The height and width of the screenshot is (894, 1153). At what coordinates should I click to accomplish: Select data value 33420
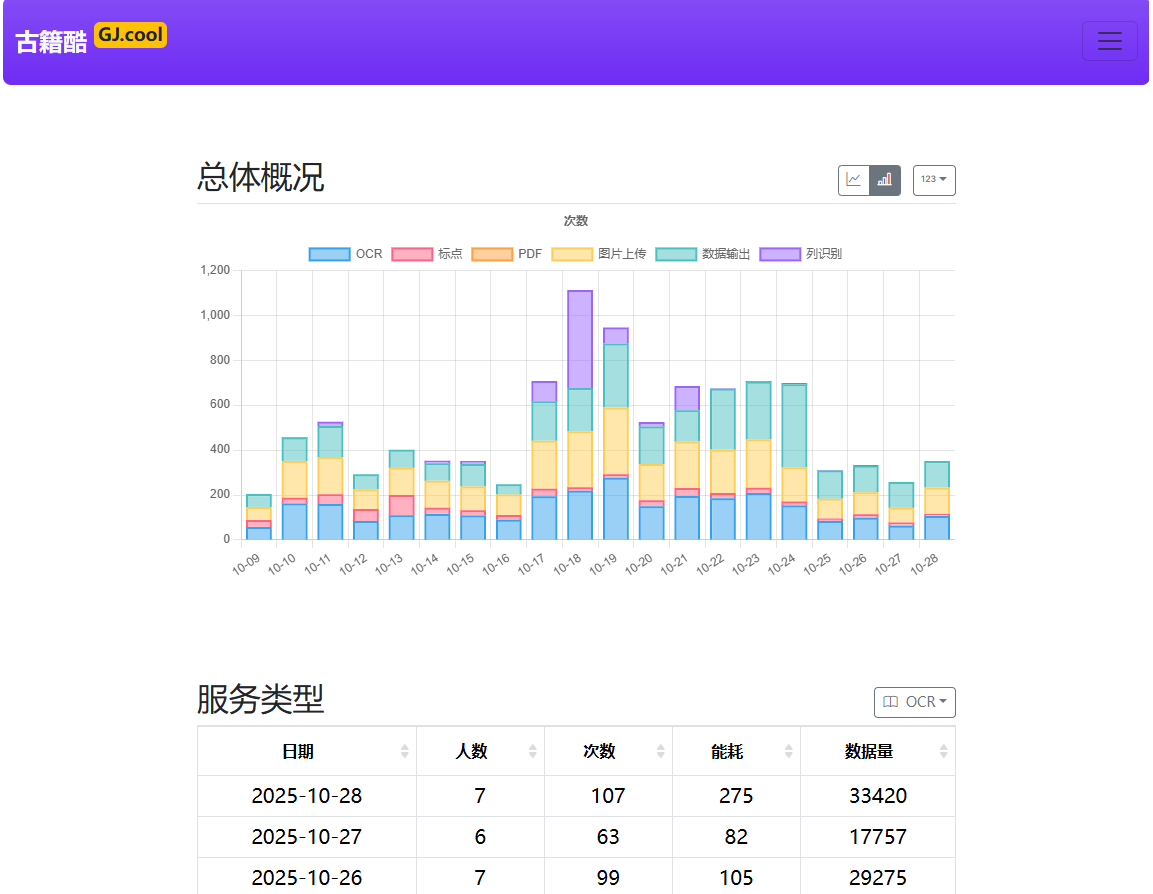(878, 795)
